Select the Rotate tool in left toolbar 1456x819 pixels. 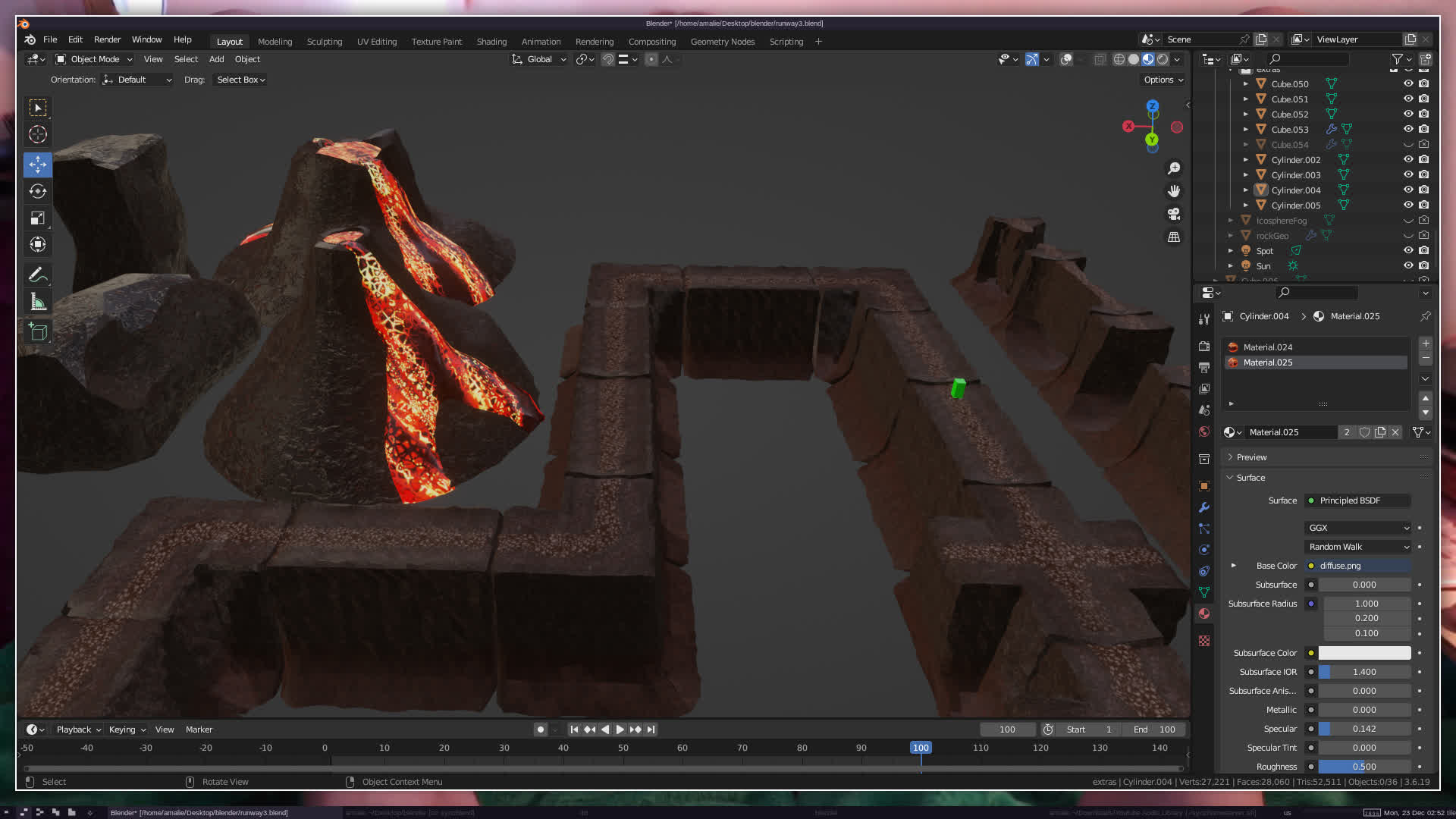click(37, 191)
